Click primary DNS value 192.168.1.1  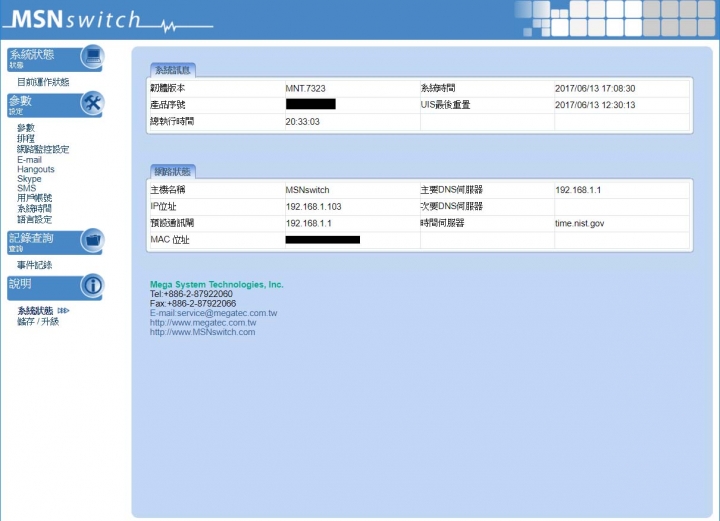pyautogui.click(x=578, y=190)
